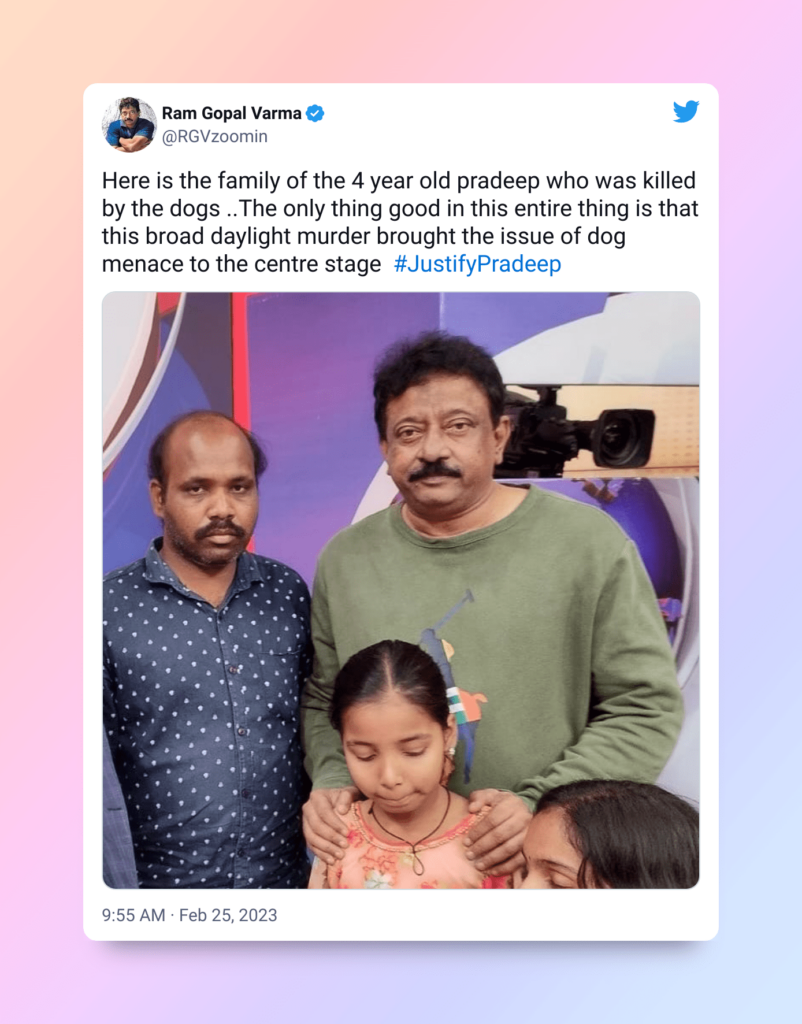Image resolution: width=802 pixels, height=1024 pixels.
Task: Visit the @RGVzoomin handle
Action: 214,136
